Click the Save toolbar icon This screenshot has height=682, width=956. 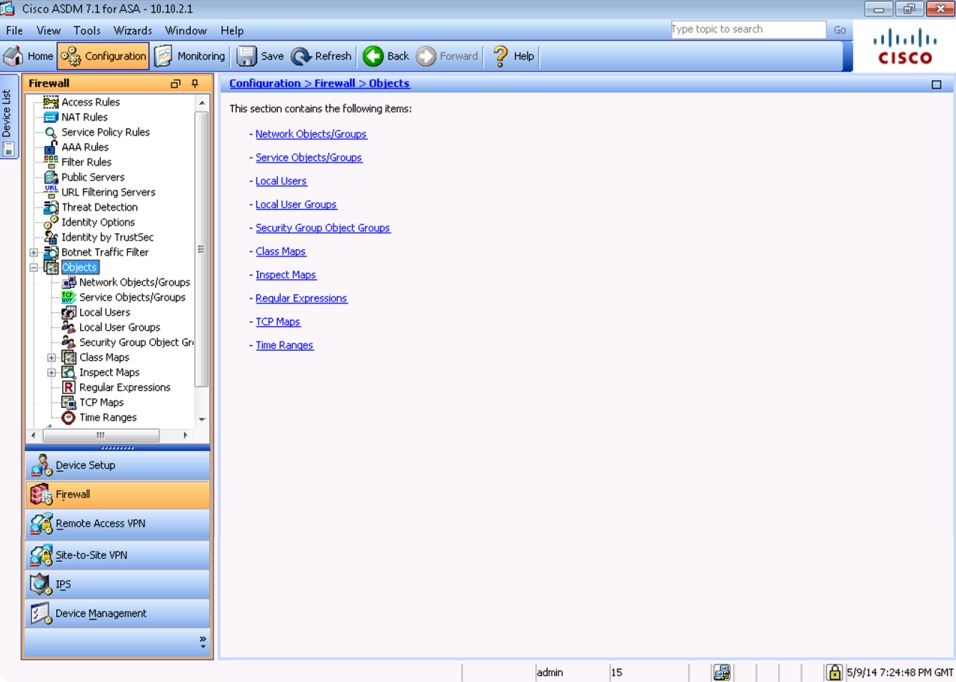(247, 57)
